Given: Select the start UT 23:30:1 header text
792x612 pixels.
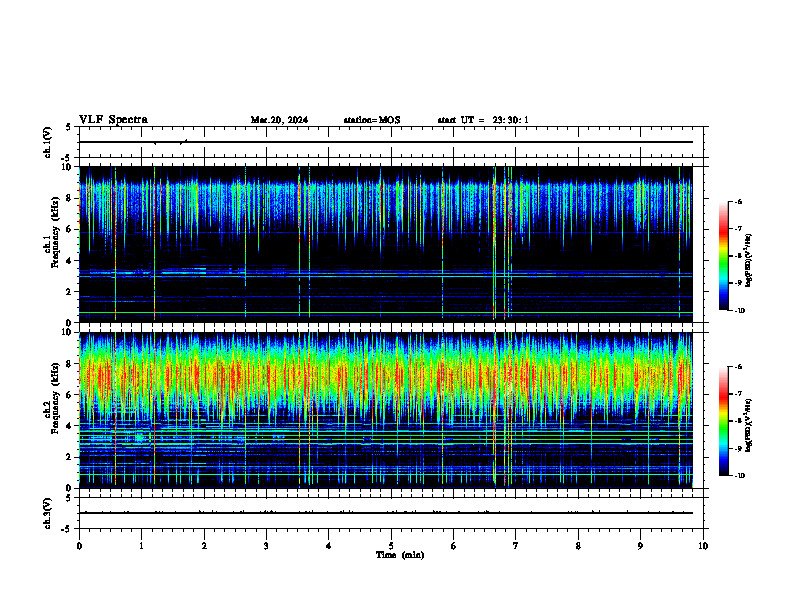Looking at the screenshot, I should tap(483, 120).
